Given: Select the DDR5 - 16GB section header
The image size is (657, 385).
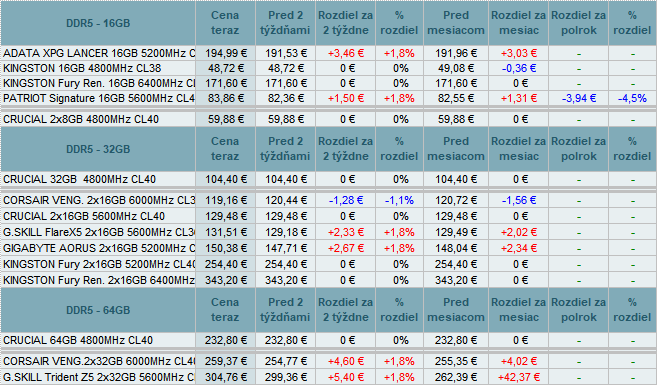Looking at the screenshot, I should [98, 23].
